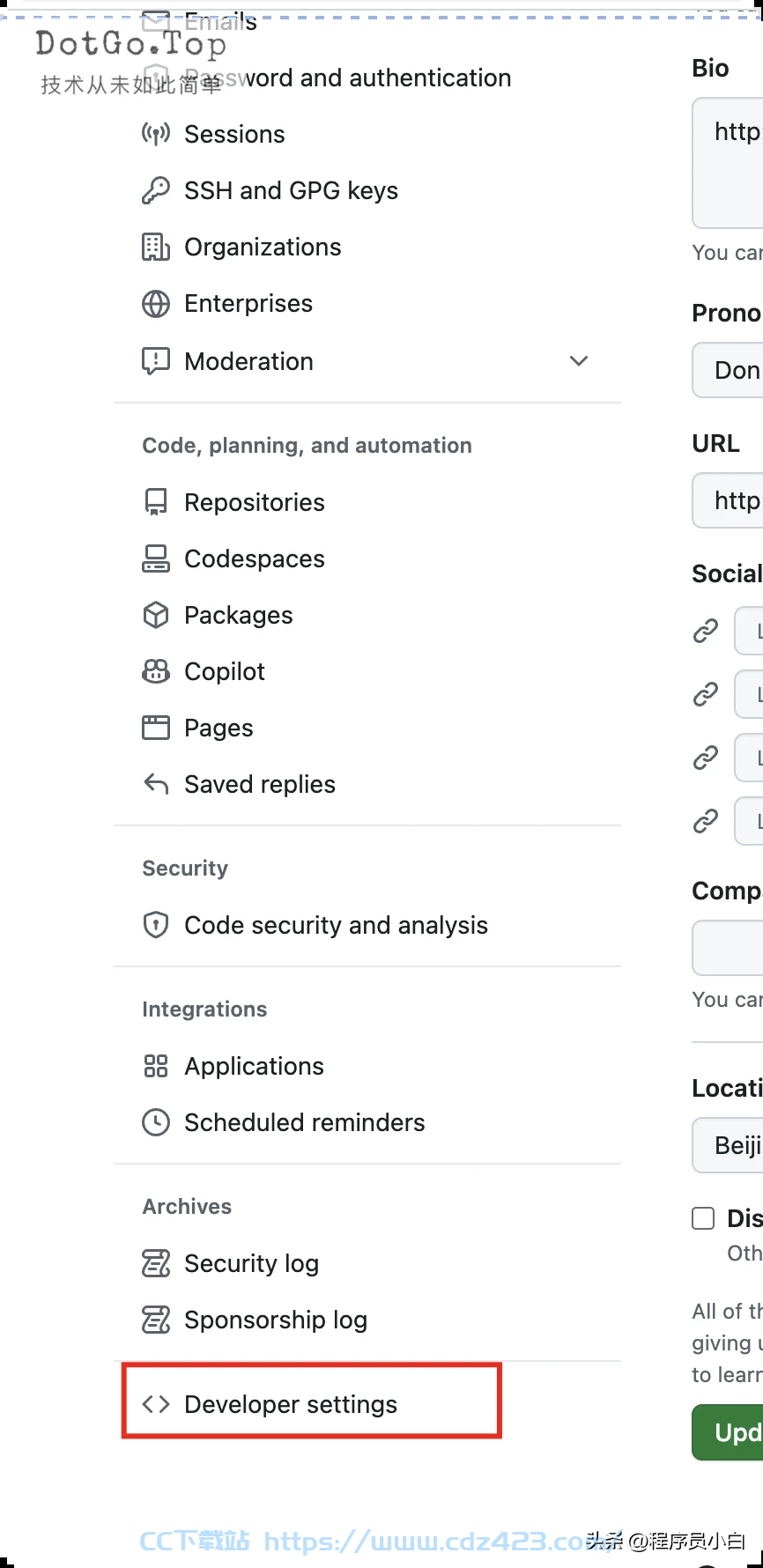Open the Pronouns dropdown
The image size is (763, 1568).
click(728, 370)
